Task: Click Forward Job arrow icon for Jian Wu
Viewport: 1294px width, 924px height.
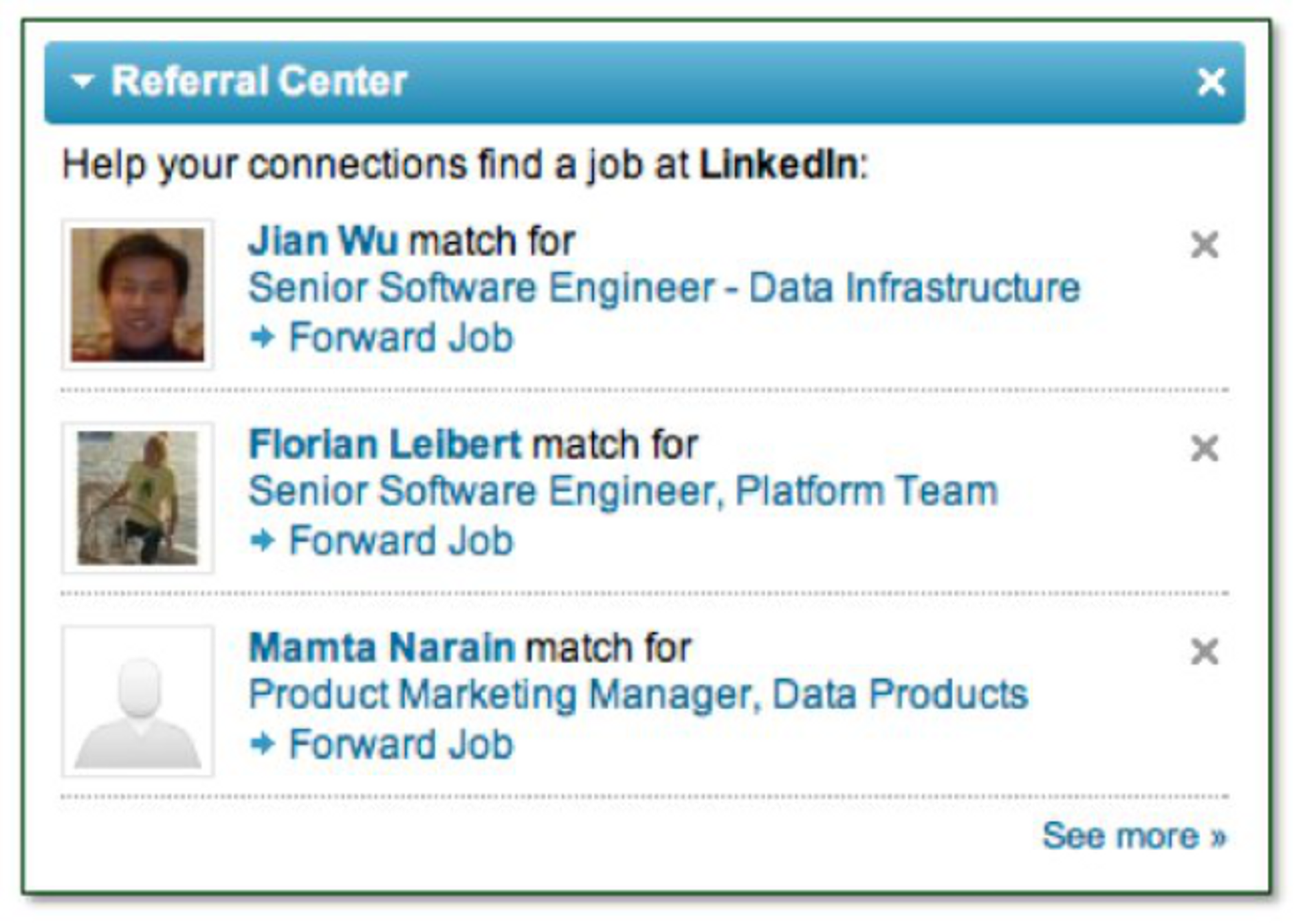Action: tap(263, 337)
